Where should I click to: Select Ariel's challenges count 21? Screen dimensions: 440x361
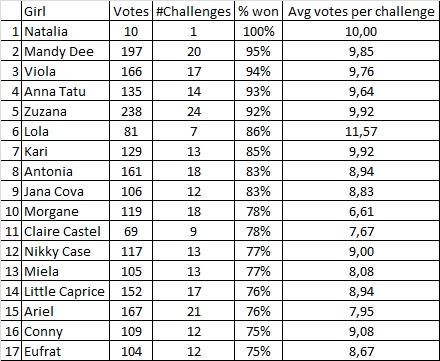(x=193, y=311)
